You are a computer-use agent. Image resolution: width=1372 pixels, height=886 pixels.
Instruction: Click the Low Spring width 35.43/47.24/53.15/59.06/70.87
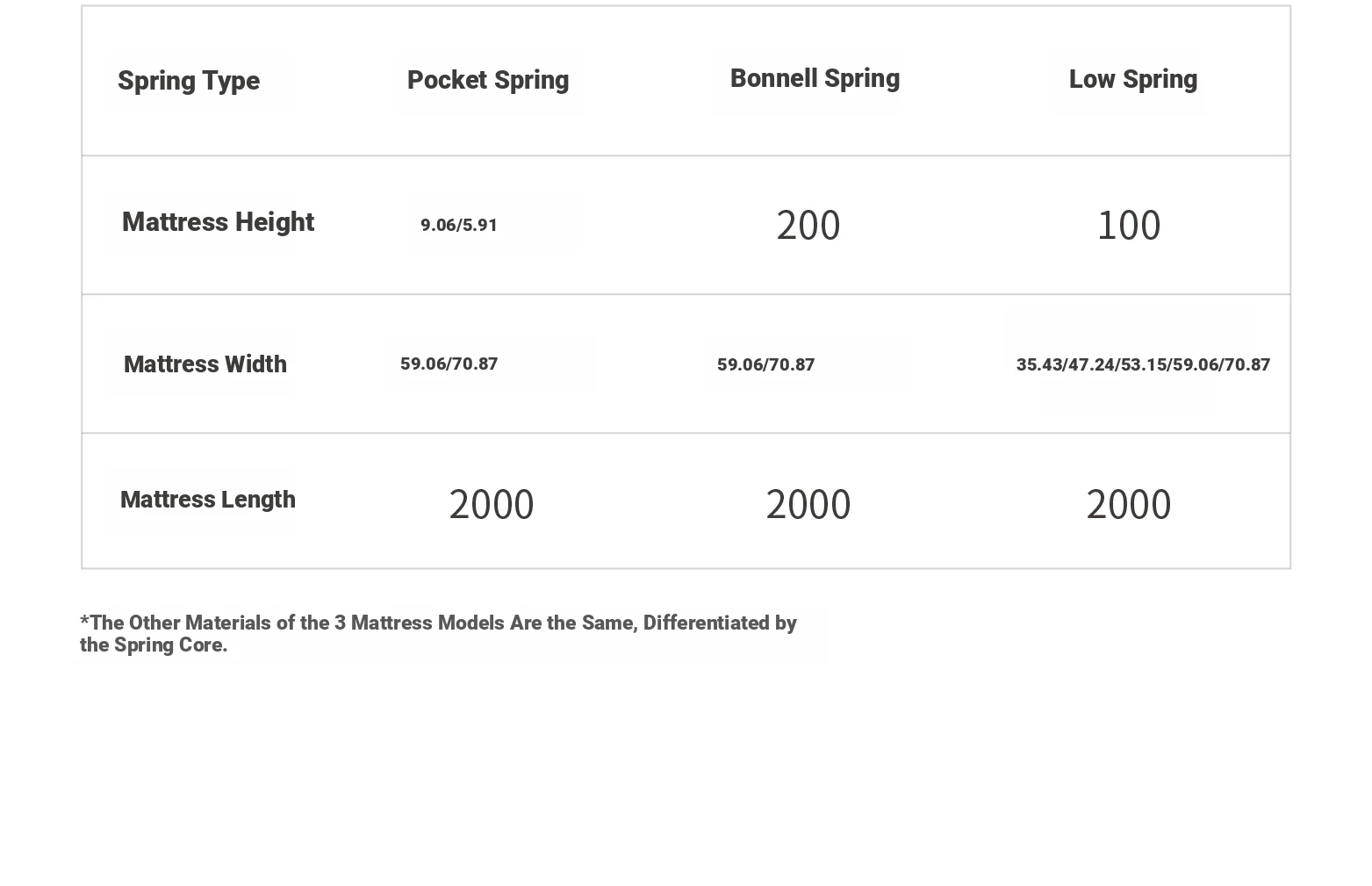point(1143,364)
